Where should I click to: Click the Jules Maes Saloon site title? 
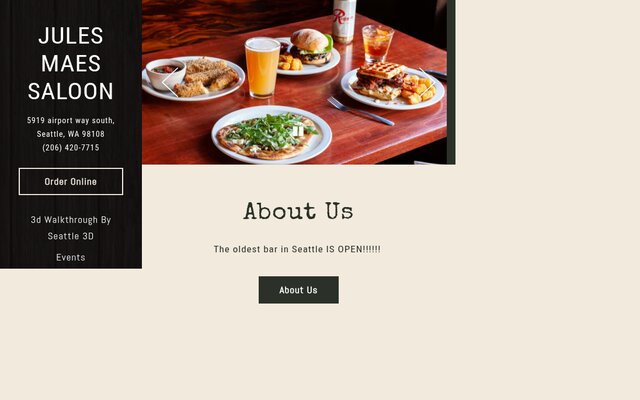pos(71,63)
